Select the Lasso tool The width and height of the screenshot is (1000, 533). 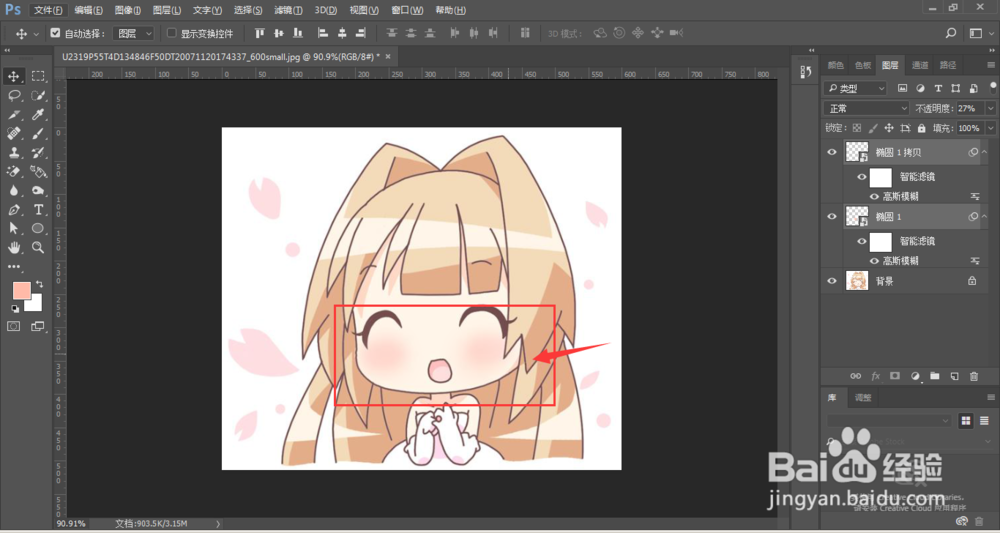pyautogui.click(x=13, y=96)
